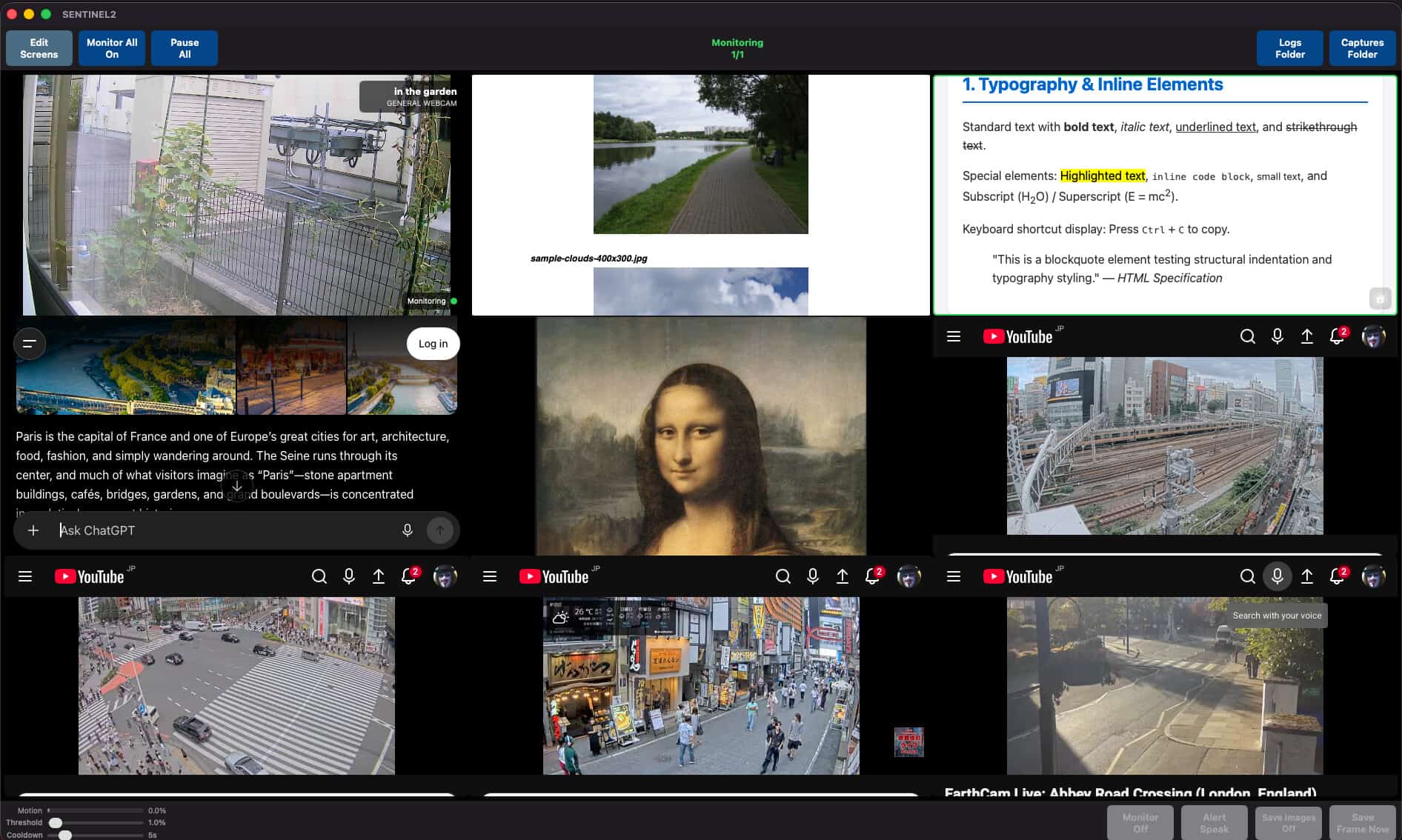Click the '1. Typography & Inline Elements' heading
The height and width of the screenshot is (840, 1402).
(x=1092, y=84)
